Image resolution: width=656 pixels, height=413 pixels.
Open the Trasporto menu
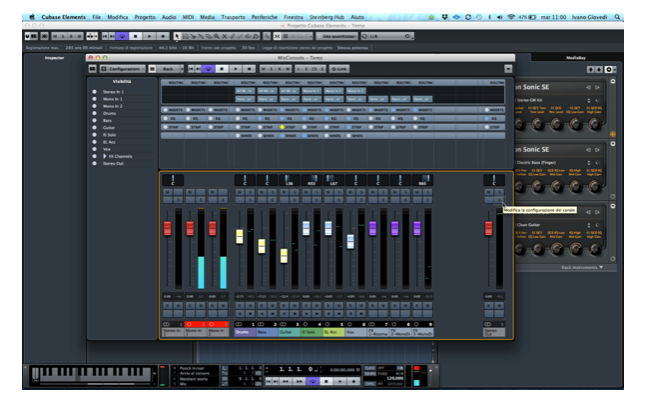coord(233,17)
